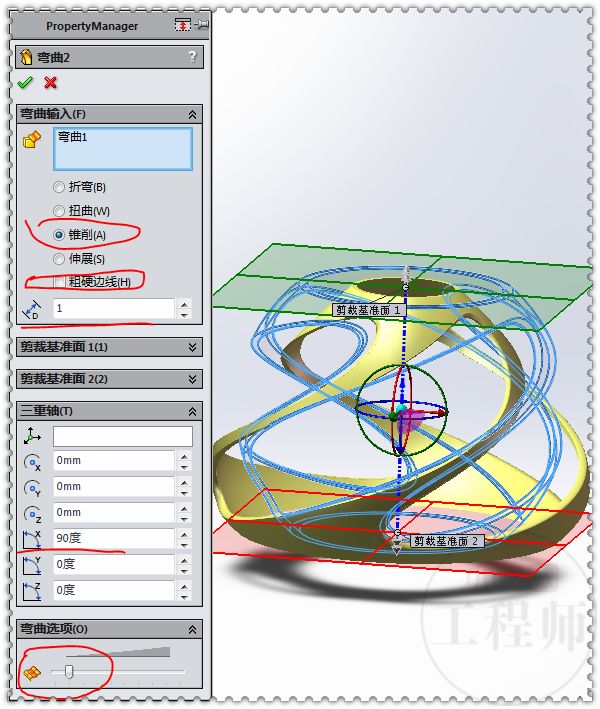Click the coordinate system triad icon
The image size is (600, 709).
coord(32,436)
